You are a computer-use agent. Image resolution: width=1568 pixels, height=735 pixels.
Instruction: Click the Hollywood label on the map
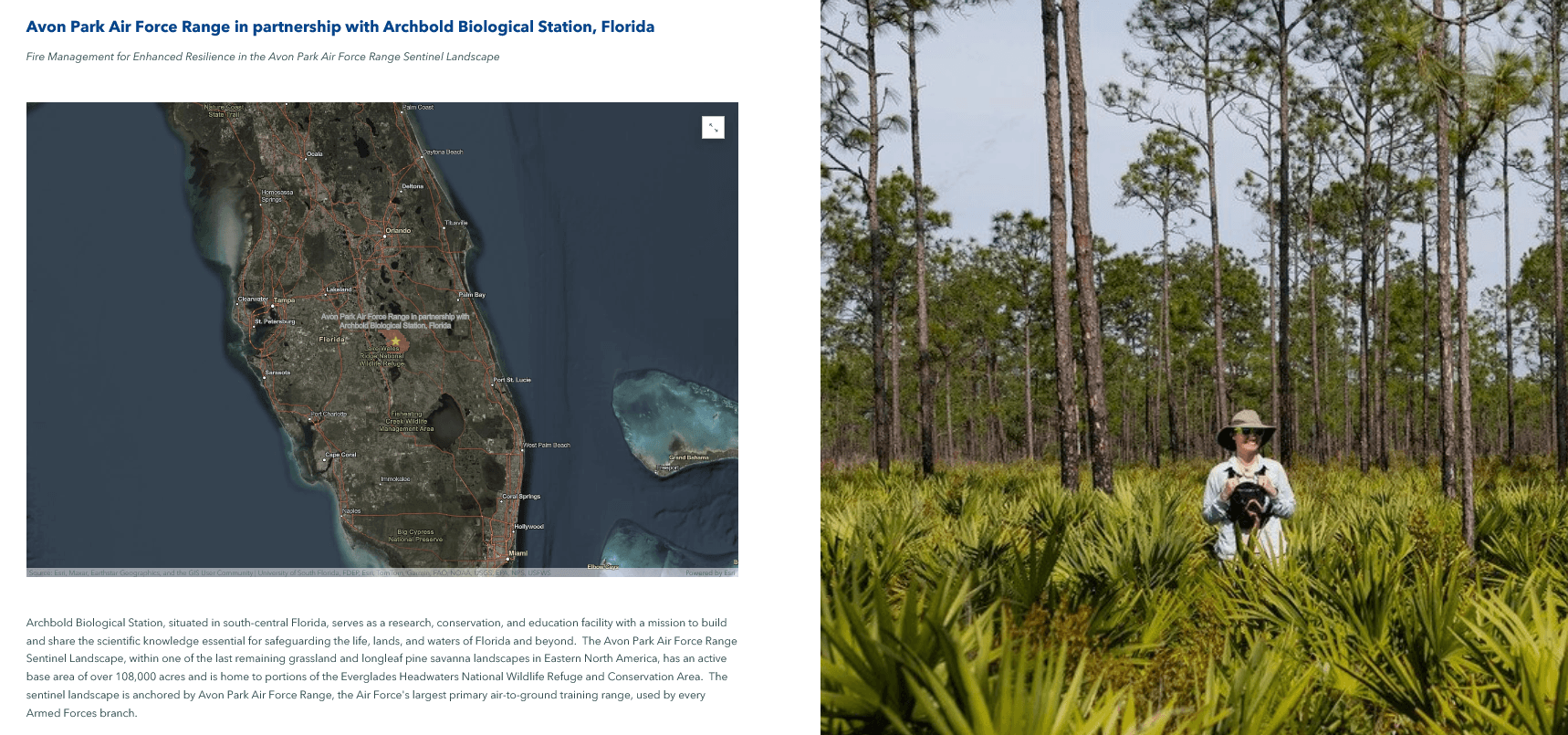pyautogui.click(x=528, y=527)
